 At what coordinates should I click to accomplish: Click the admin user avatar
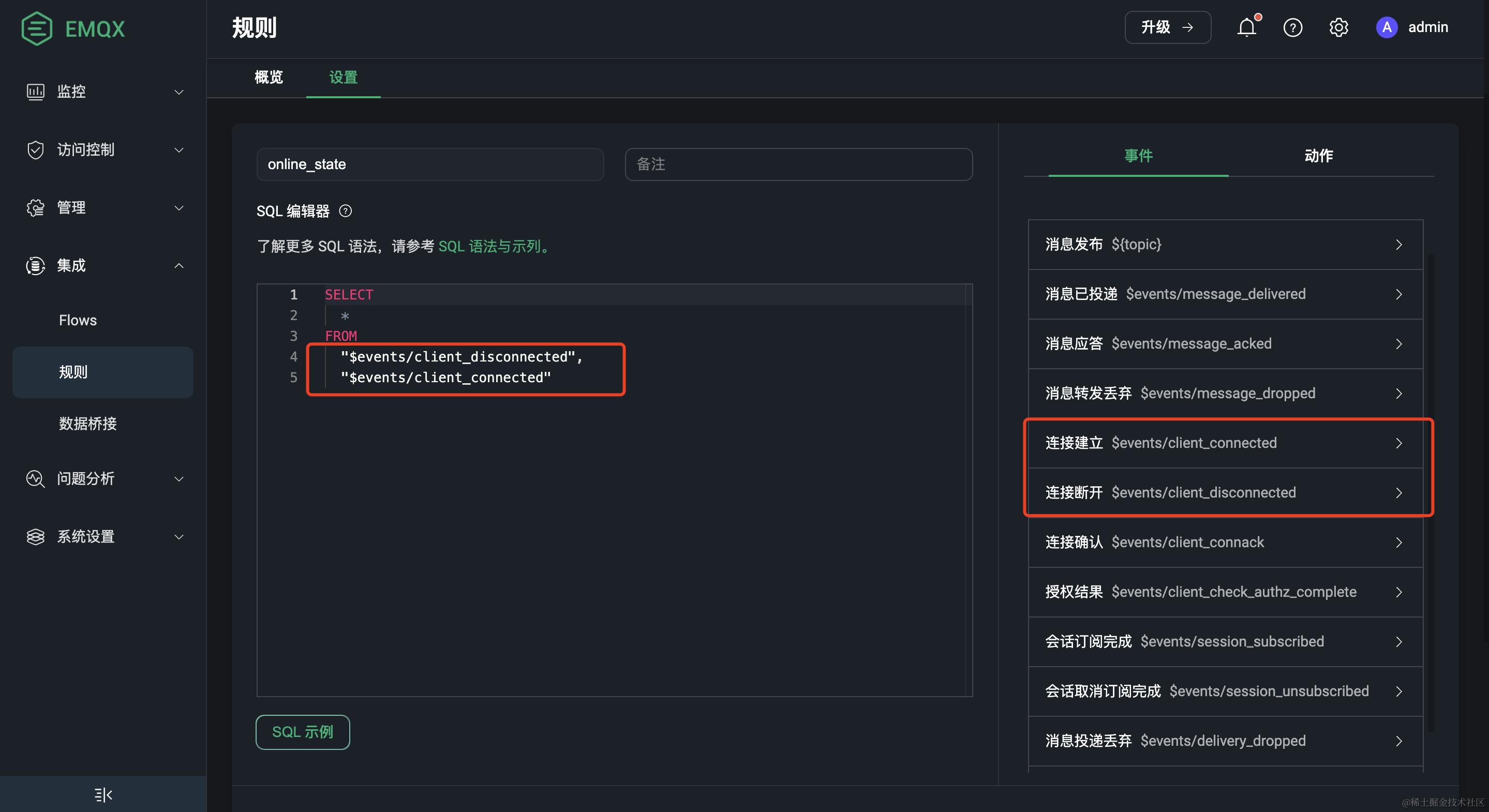tap(1386, 27)
